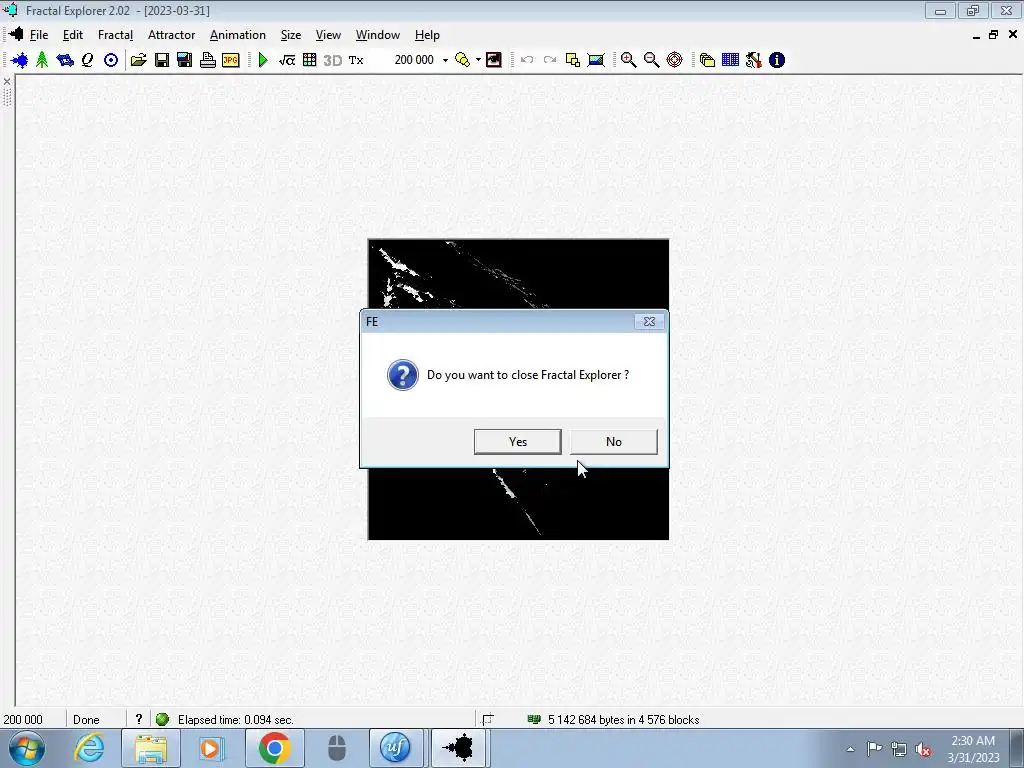1024x768 pixels.
Task: Export as JPG using the JPG icon
Action: click(231, 60)
